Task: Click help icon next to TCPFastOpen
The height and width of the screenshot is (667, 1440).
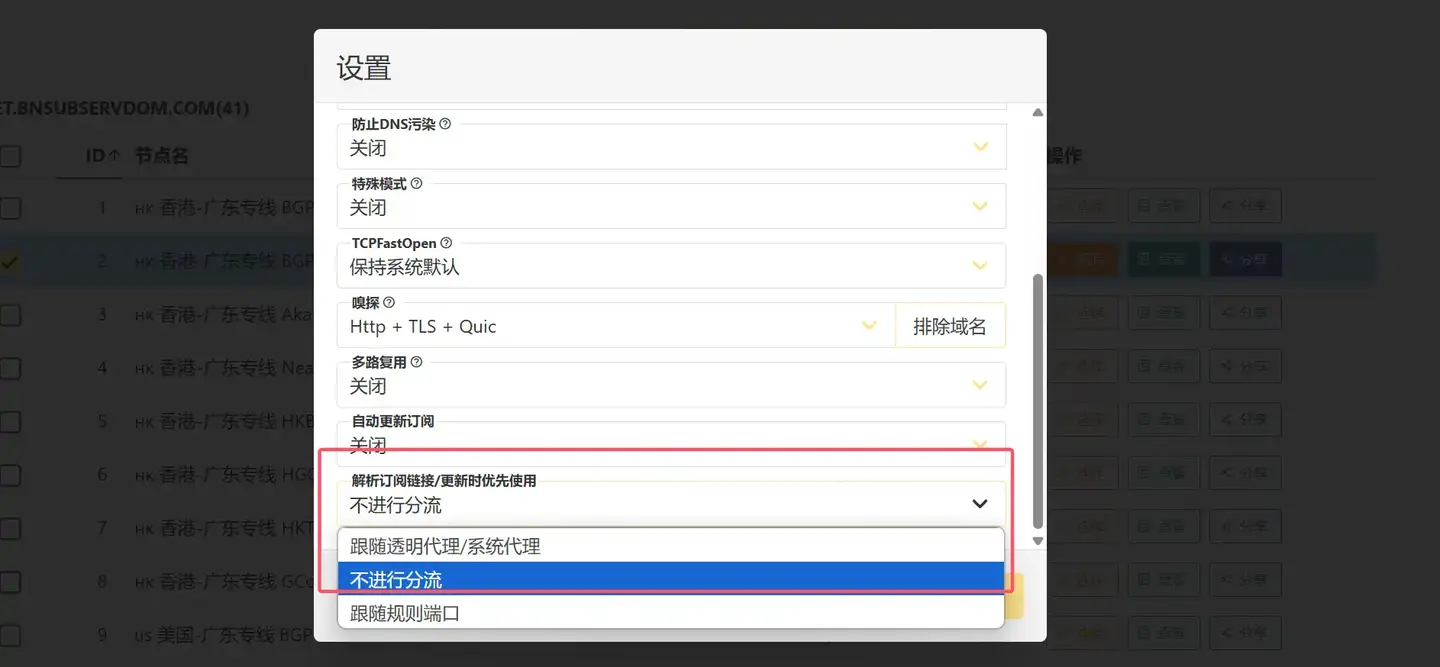Action: point(446,243)
